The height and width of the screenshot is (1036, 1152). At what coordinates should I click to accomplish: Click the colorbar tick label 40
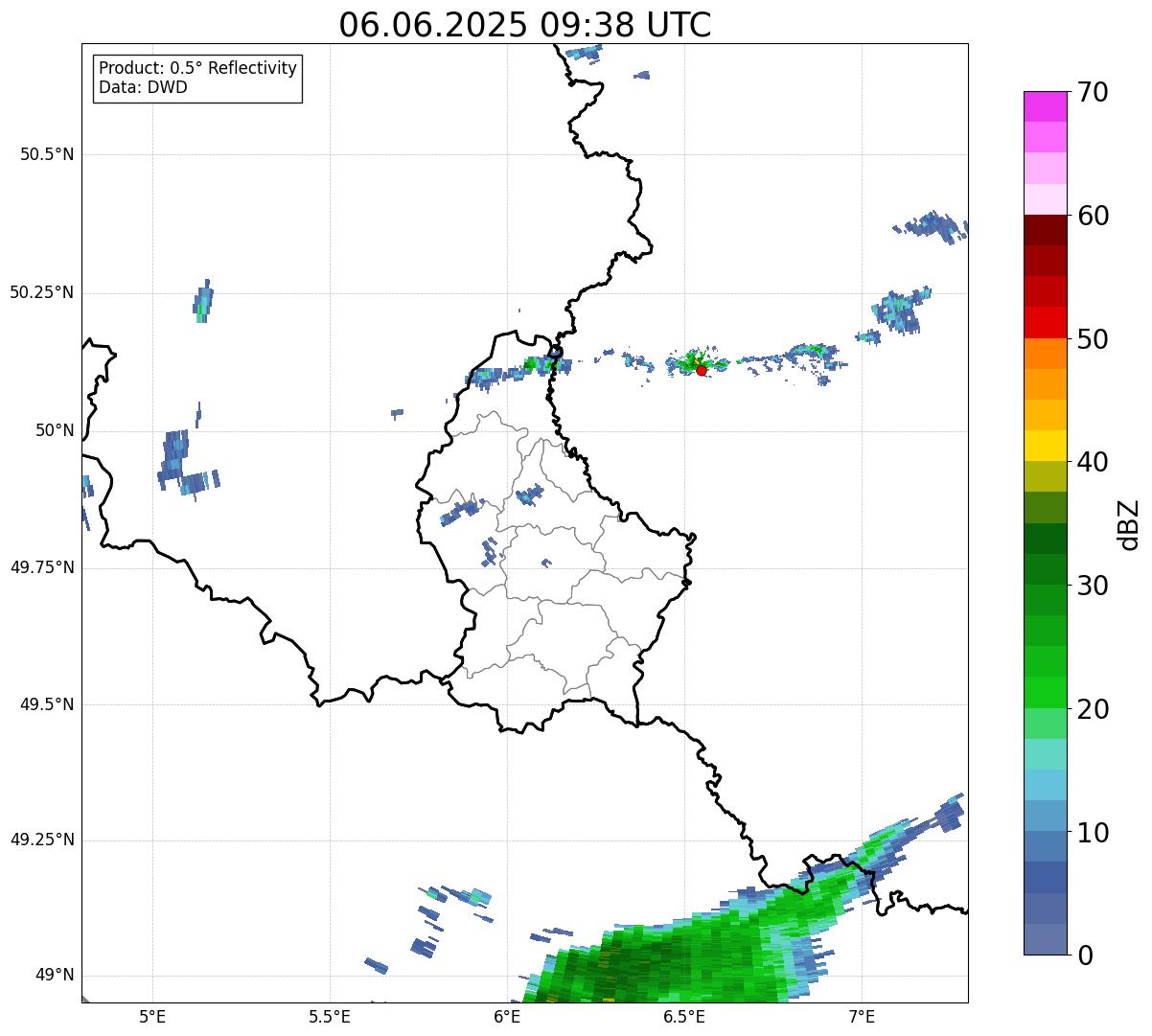coord(1094,462)
